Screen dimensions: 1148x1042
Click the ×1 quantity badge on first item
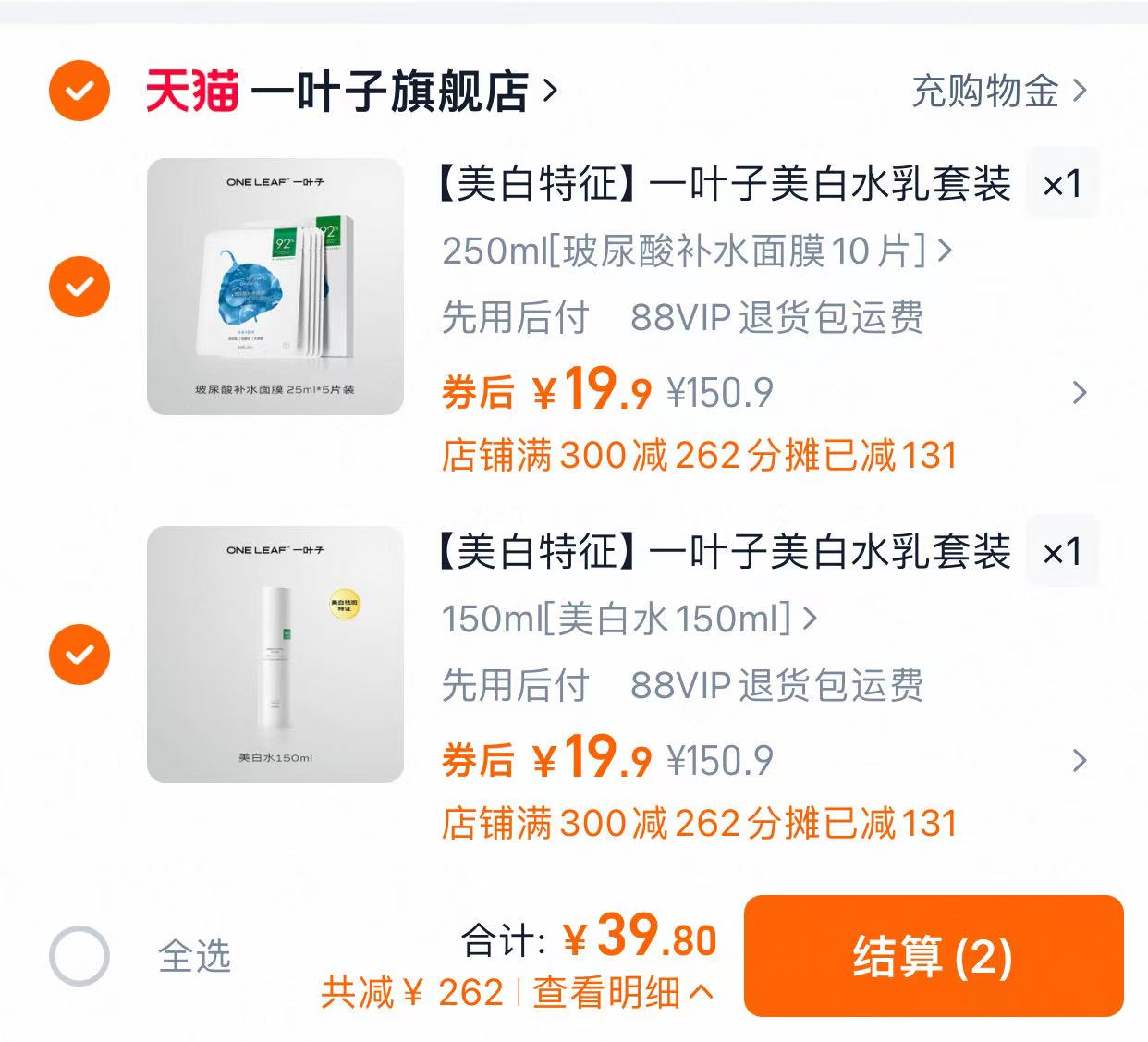click(x=1062, y=184)
